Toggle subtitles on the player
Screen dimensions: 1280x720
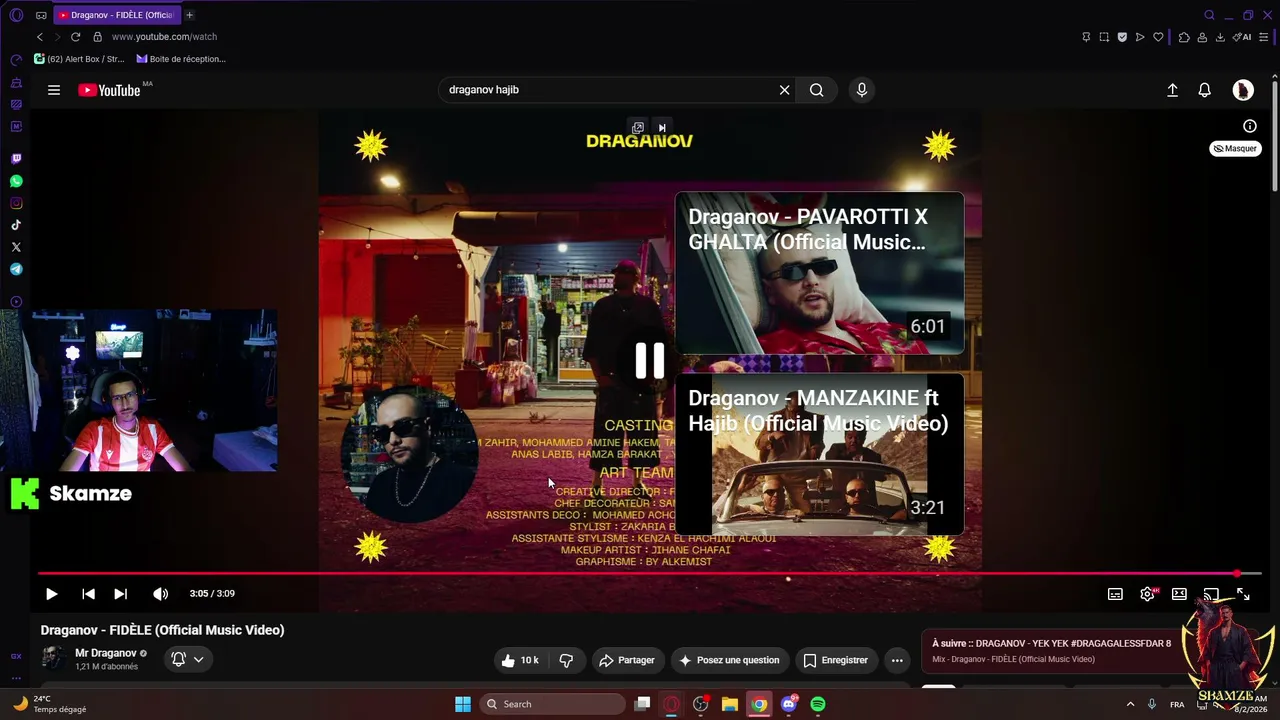coord(1115,594)
